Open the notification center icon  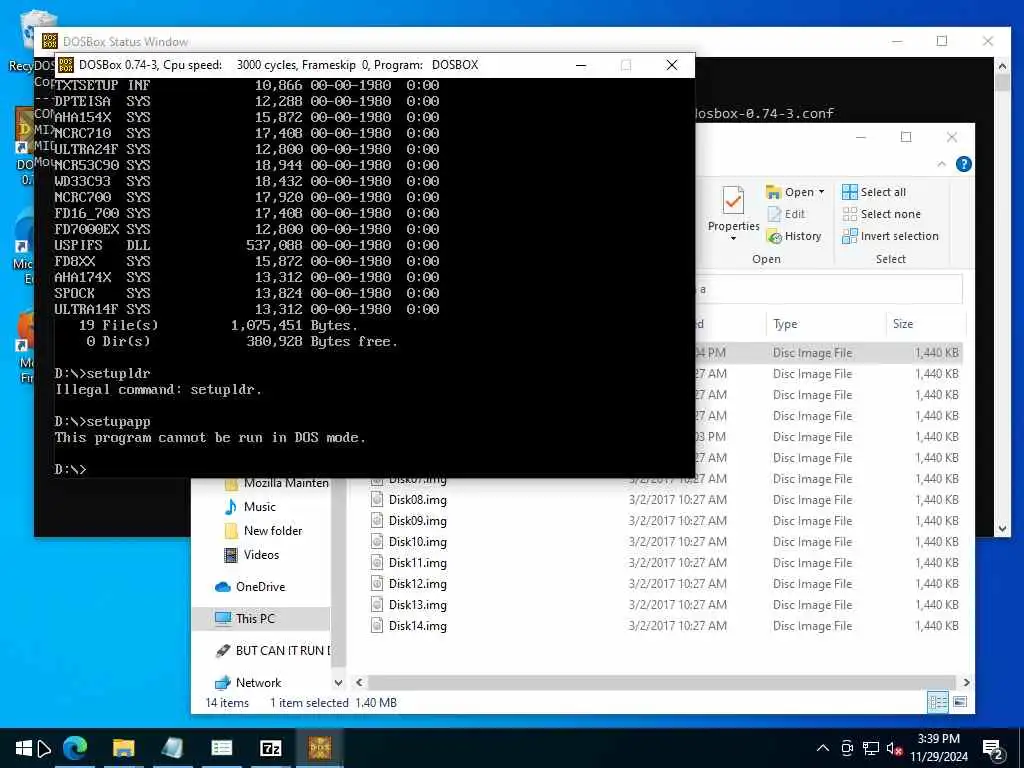point(992,748)
